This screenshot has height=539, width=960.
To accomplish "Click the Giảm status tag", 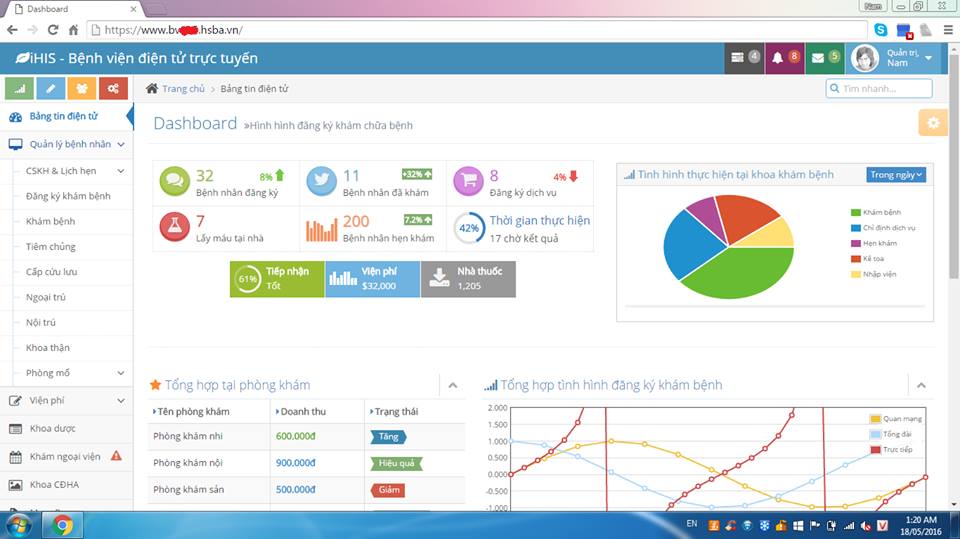I will tap(388, 490).
